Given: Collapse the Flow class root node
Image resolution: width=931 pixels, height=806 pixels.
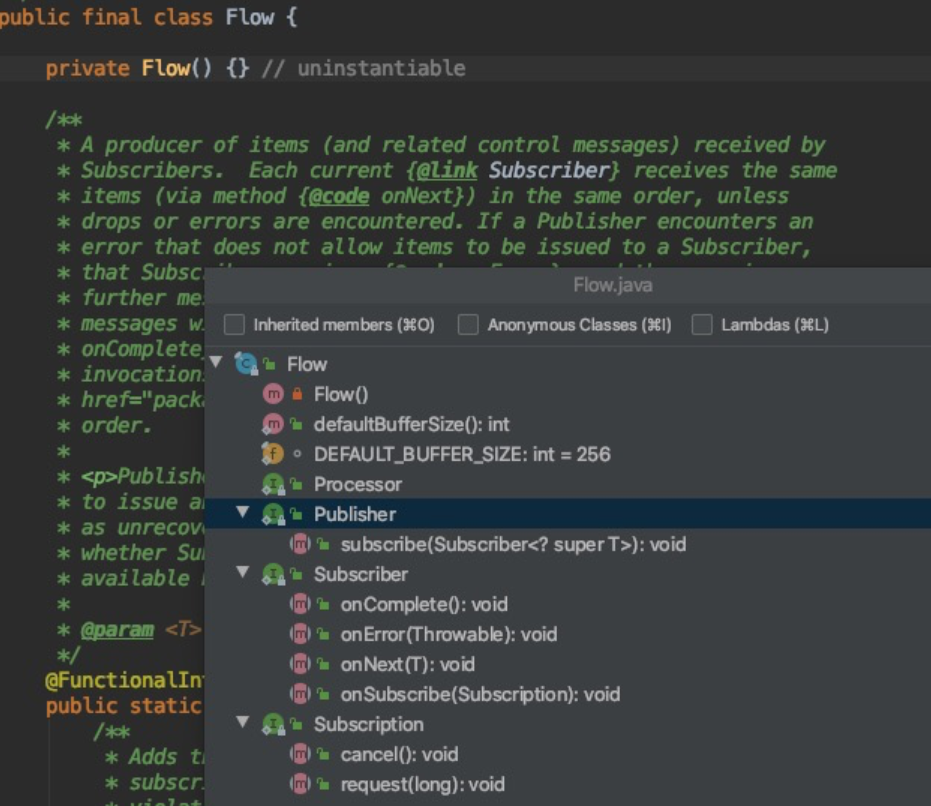Looking at the screenshot, I should 216,362.
